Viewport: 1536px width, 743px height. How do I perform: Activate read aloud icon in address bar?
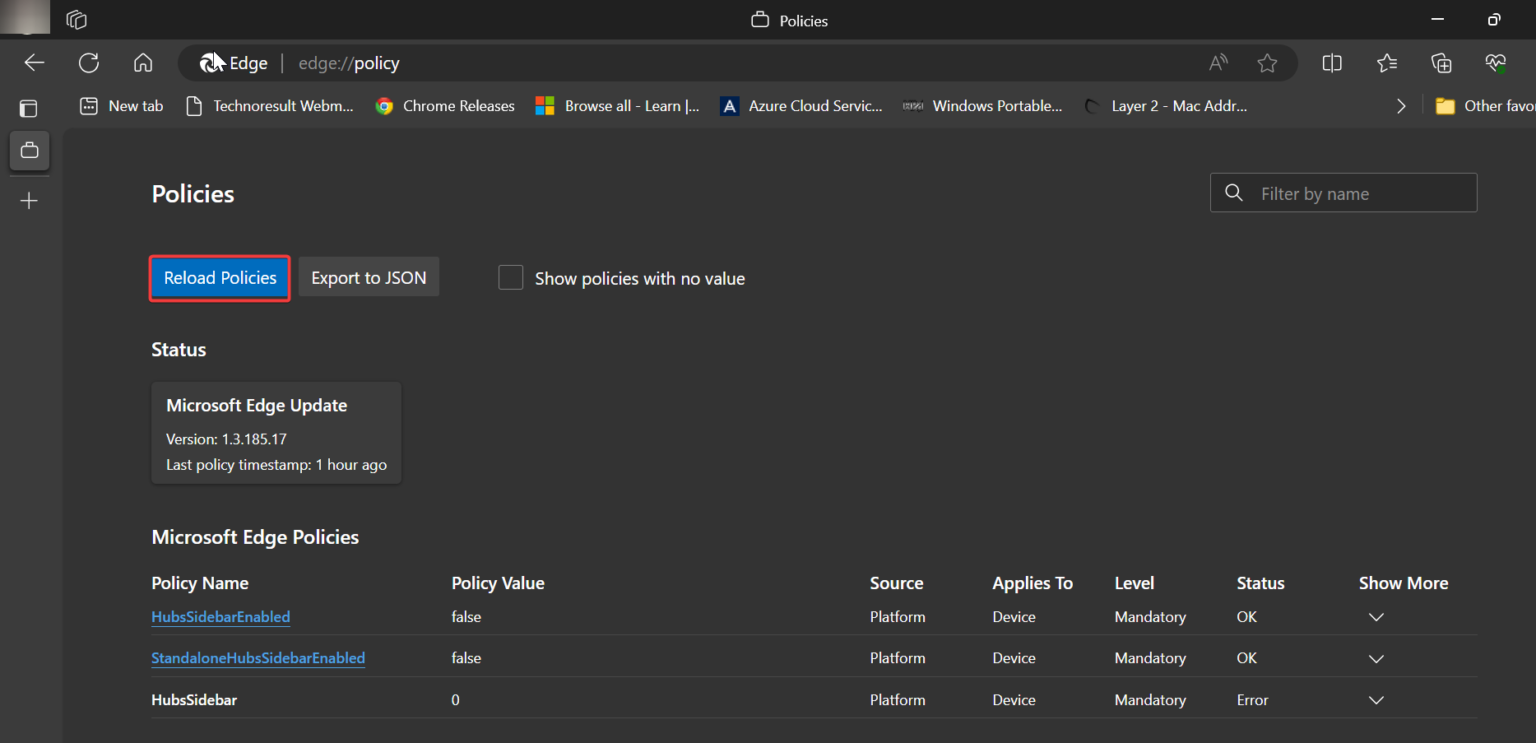pyautogui.click(x=1218, y=62)
